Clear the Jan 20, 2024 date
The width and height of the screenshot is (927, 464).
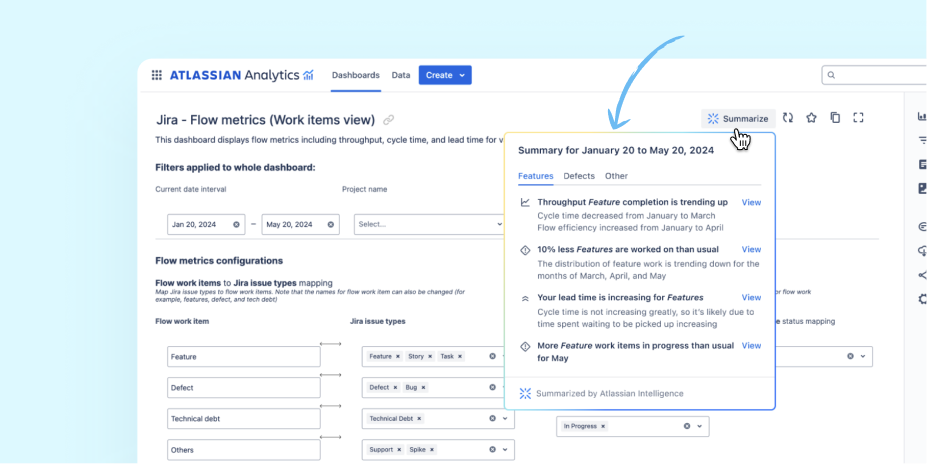tap(236, 225)
